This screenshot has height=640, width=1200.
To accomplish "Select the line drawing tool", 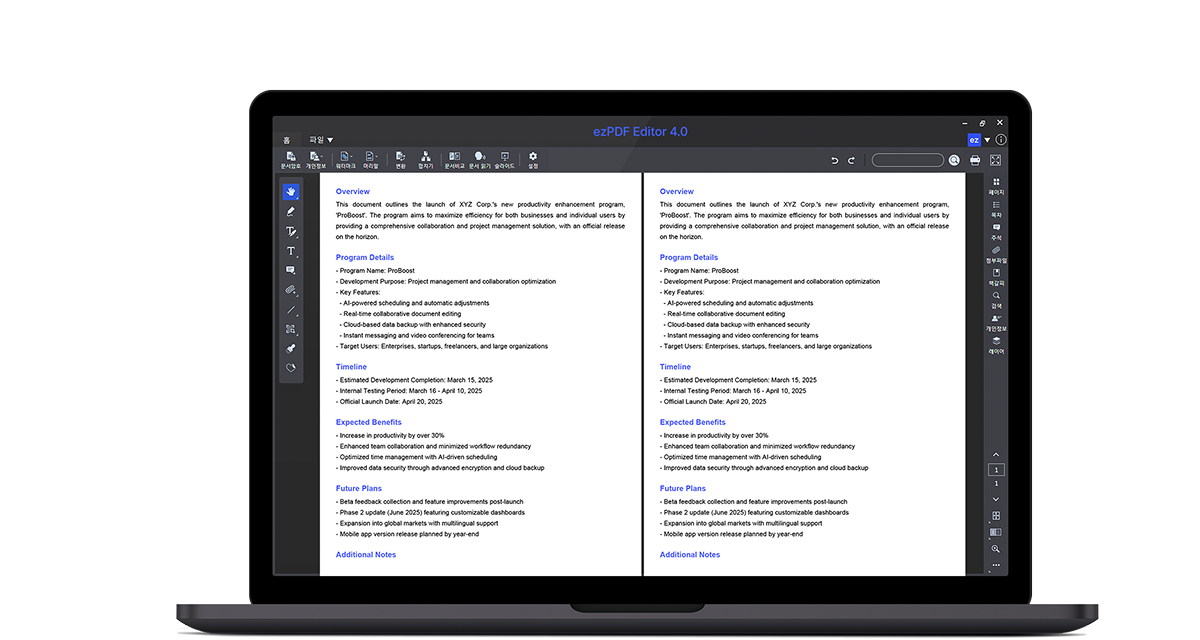I will 291,310.
